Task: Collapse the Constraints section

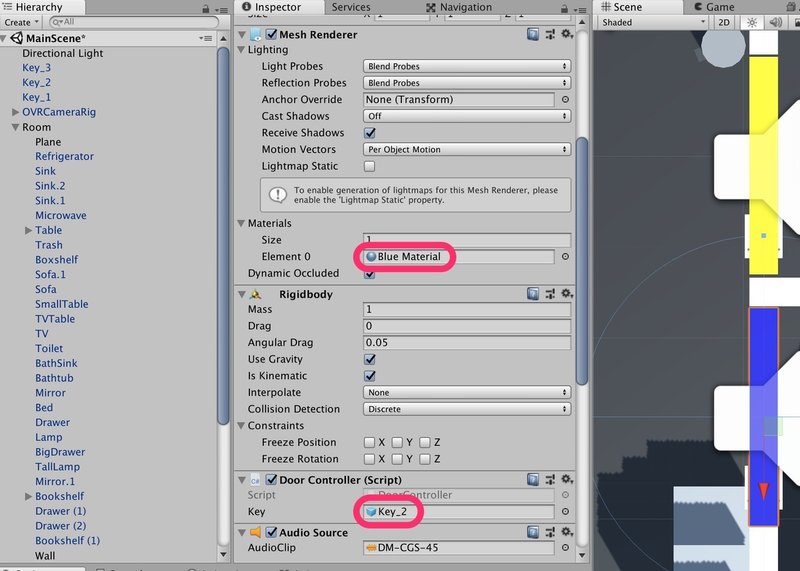Action: tap(241, 426)
